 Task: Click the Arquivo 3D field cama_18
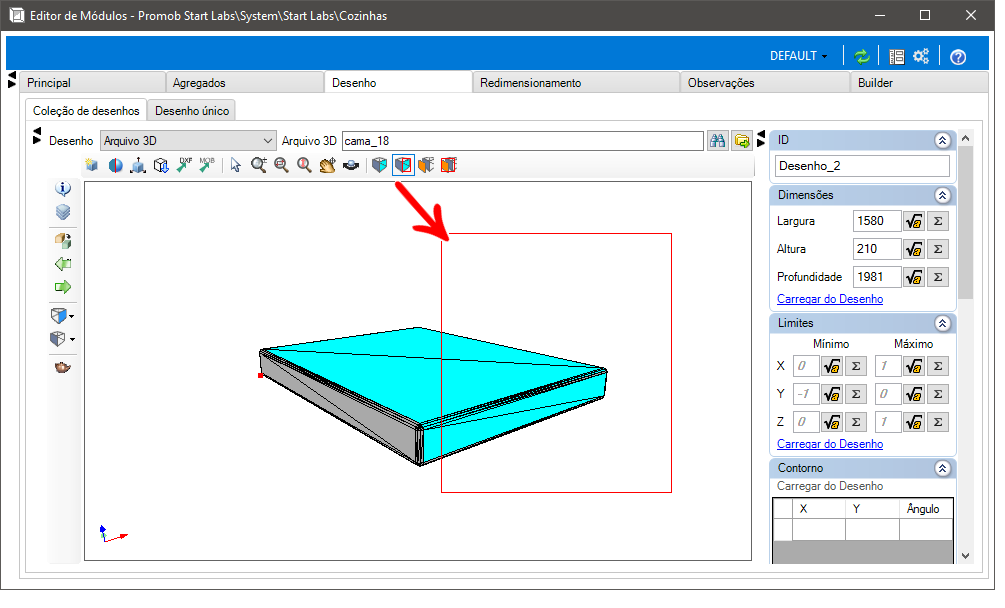click(522, 141)
